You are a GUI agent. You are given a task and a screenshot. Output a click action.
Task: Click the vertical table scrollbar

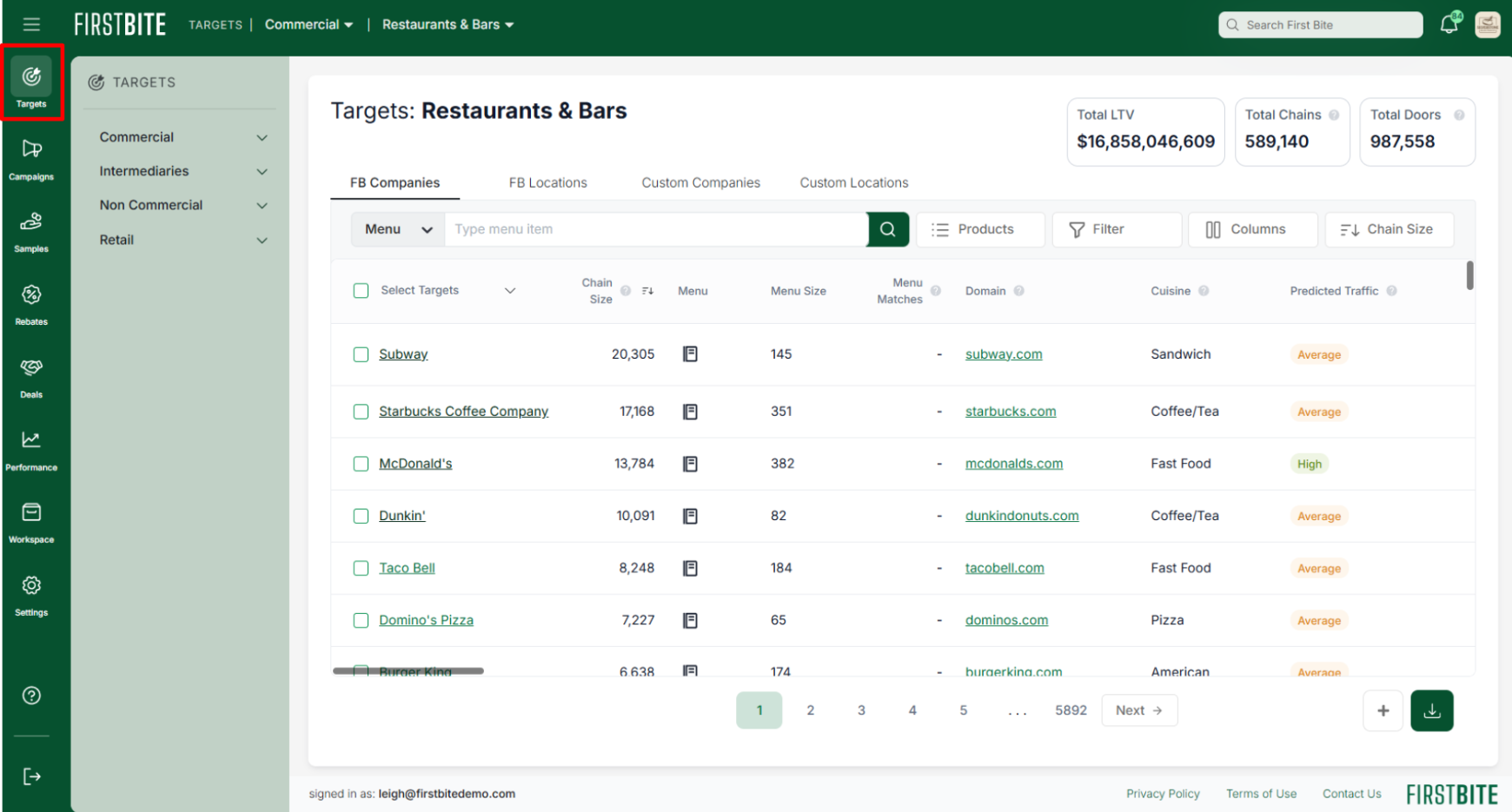pos(1470,275)
